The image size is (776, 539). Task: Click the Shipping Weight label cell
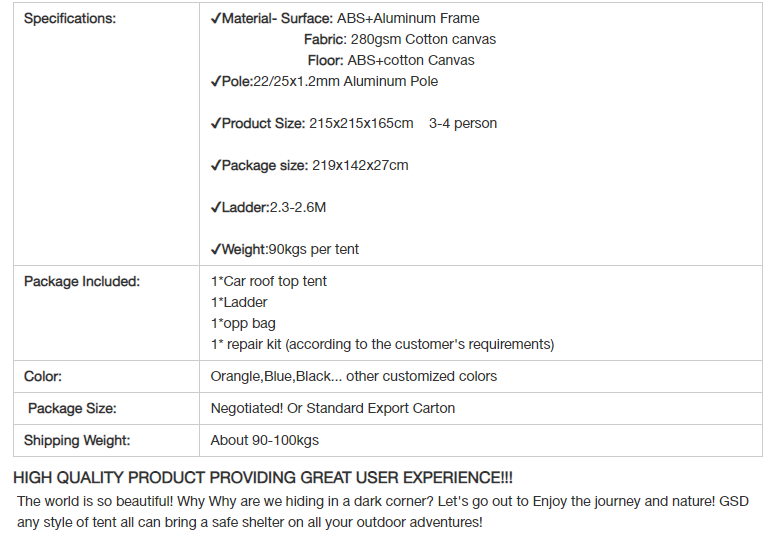tap(106, 441)
